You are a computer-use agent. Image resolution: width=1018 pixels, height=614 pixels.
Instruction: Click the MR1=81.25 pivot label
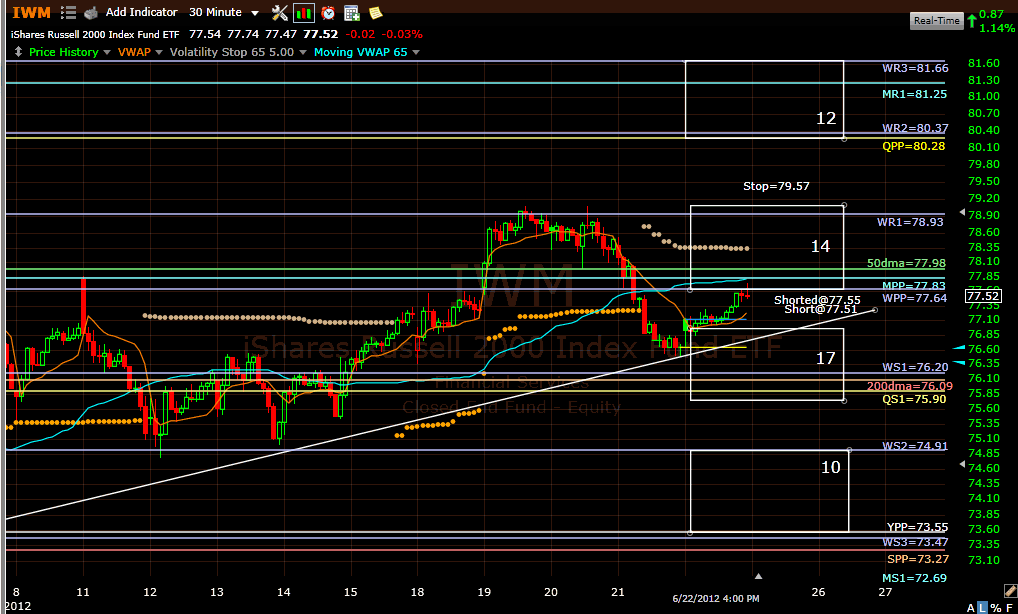[x=914, y=94]
